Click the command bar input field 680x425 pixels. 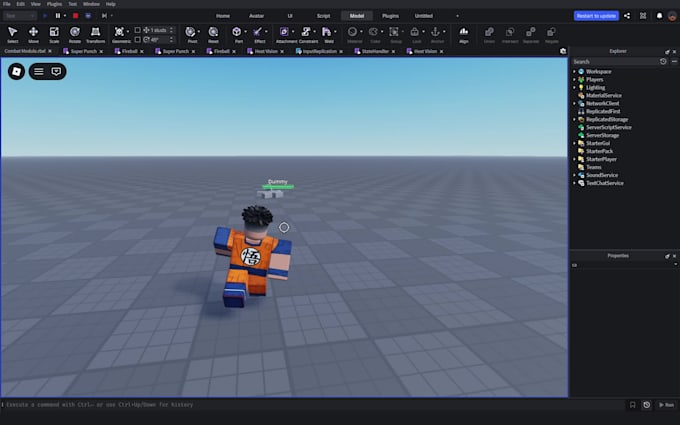(314, 405)
